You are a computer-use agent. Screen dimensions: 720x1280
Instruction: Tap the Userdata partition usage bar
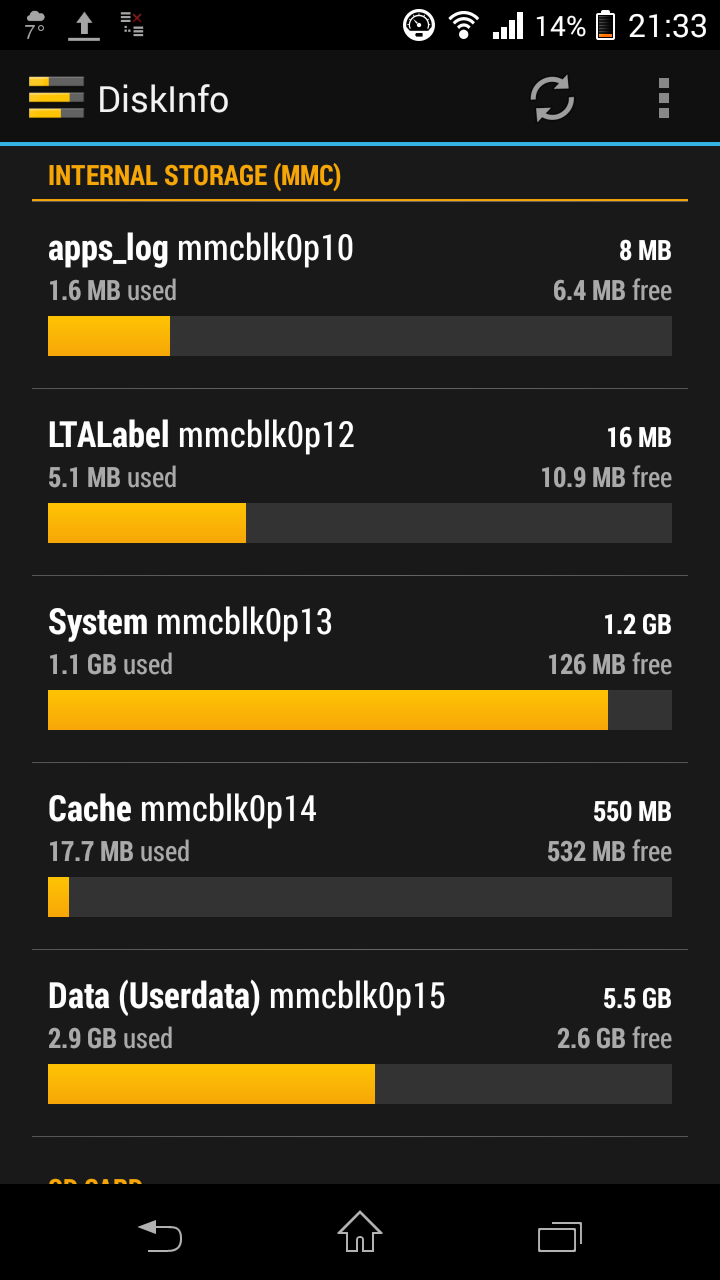click(x=360, y=1084)
